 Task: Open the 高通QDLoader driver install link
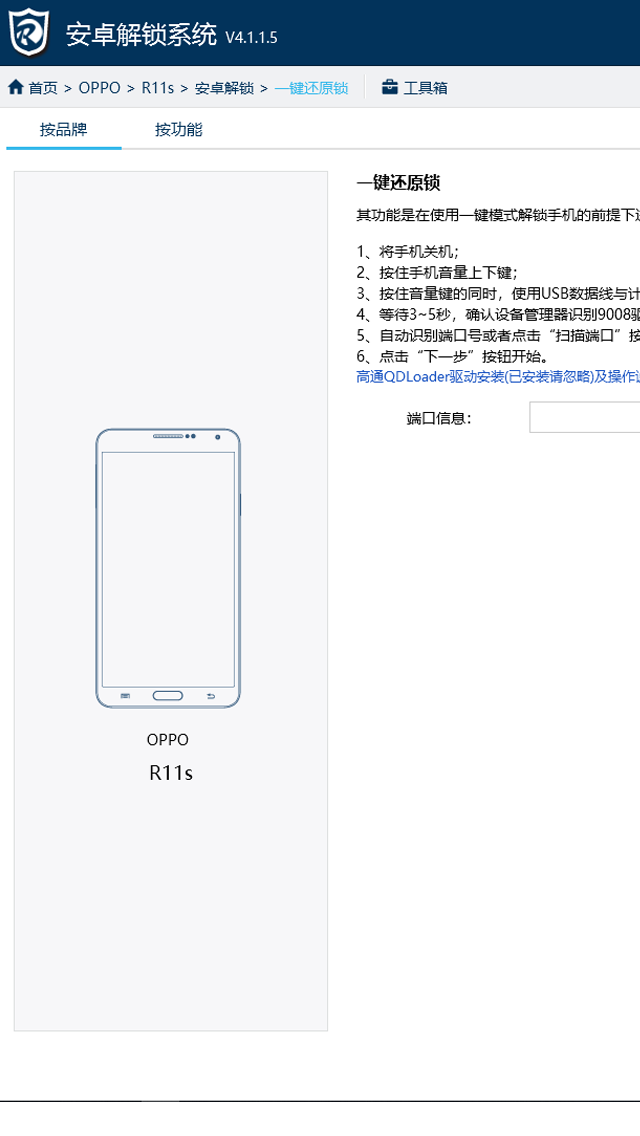pyautogui.click(x=498, y=377)
